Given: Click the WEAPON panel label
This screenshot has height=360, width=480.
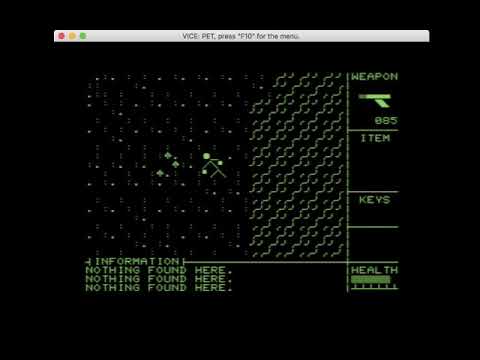Looking at the screenshot, I should (374, 76).
